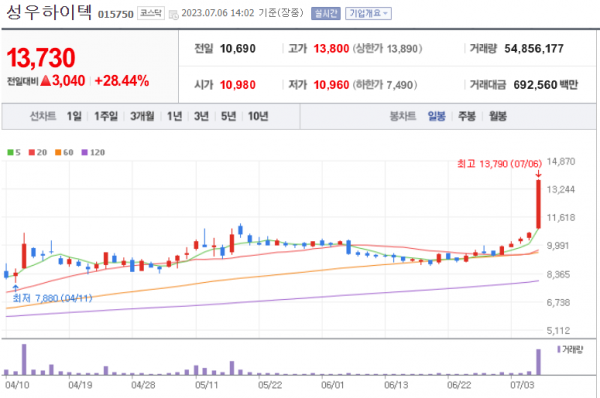Click the 14,870 price axis label
The height and width of the screenshot is (398, 600).
[x=561, y=161]
